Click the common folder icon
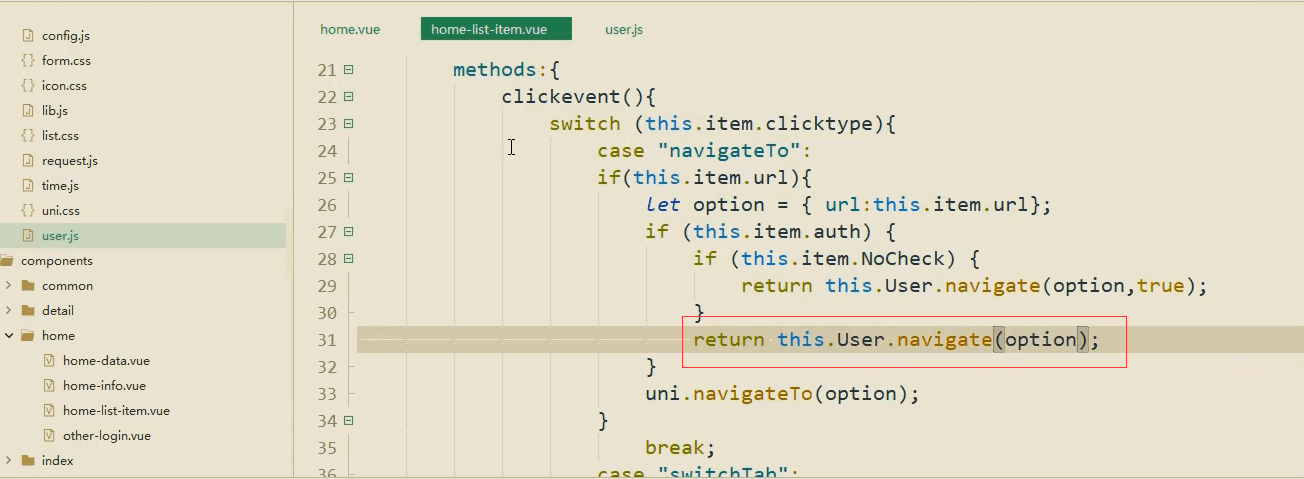The image size is (1304, 479). [28, 285]
